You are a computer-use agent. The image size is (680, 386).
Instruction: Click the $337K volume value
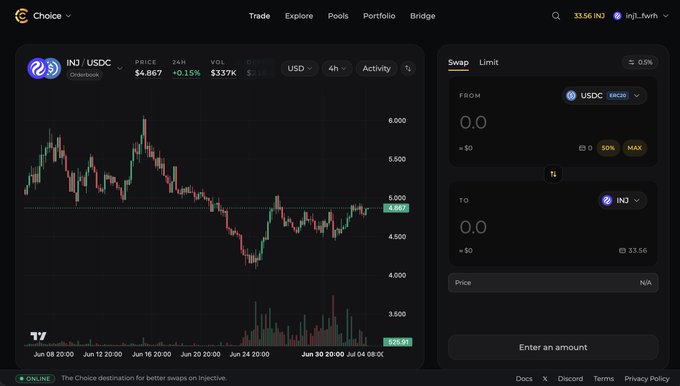[223, 73]
